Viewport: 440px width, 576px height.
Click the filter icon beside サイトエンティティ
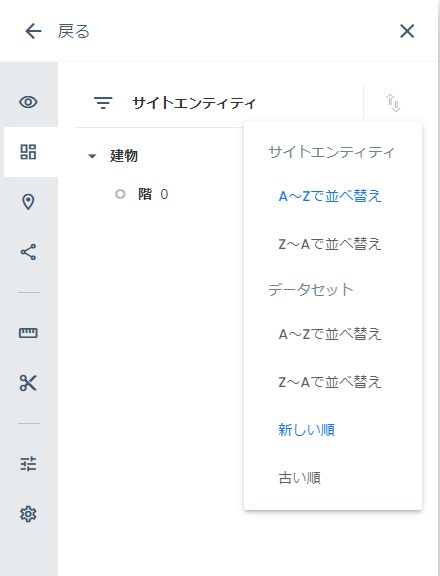[103, 103]
